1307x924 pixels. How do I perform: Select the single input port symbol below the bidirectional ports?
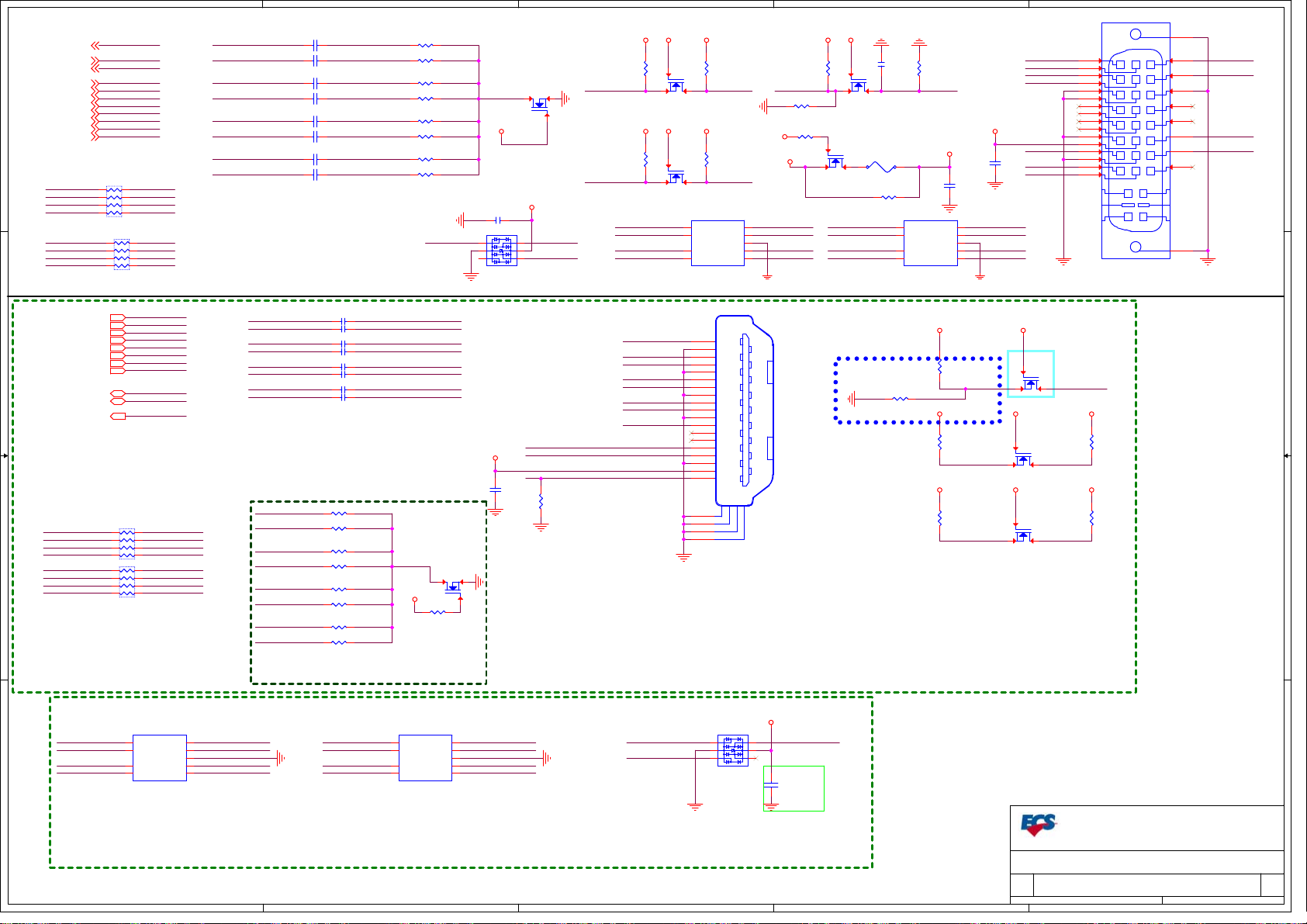(x=118, y=417)
